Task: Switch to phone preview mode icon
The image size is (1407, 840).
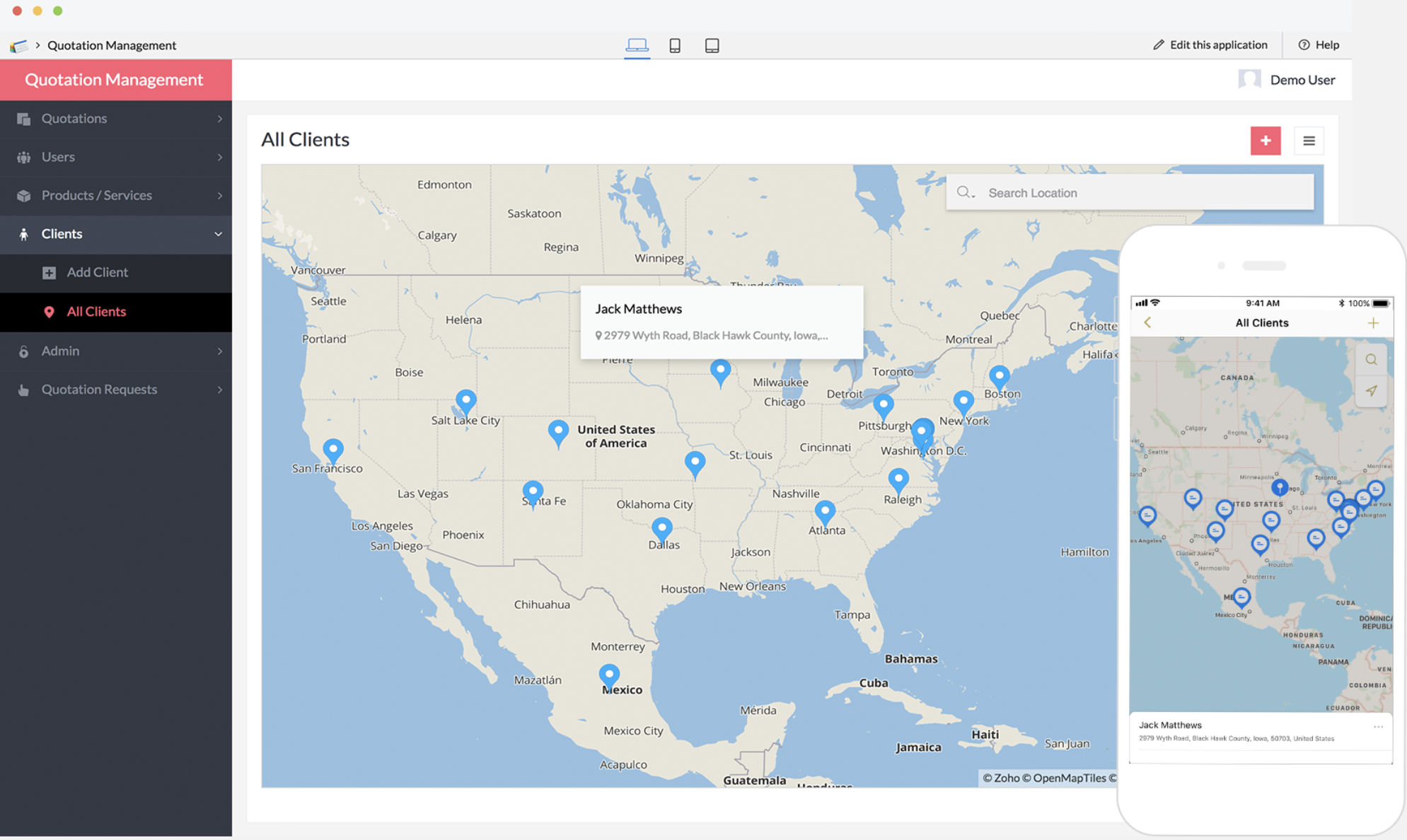Action: point(675,45)
